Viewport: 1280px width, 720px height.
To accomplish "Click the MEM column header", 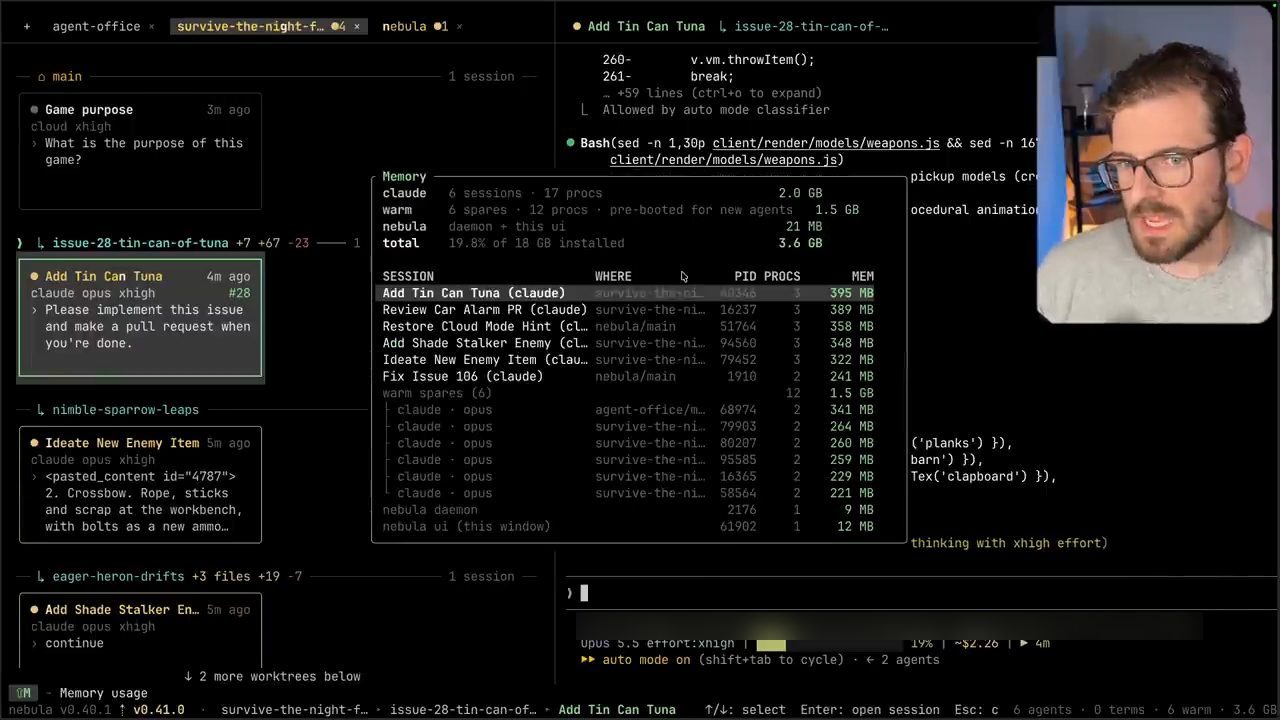I will click(862, 276).
